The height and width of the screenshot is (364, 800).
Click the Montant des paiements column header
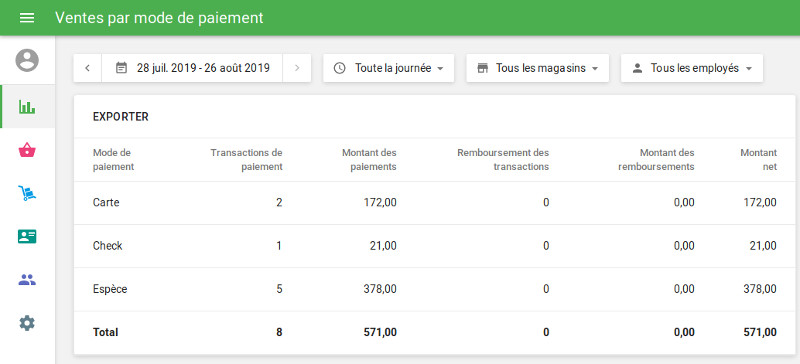pyautogui.click(x=369, y=159)
